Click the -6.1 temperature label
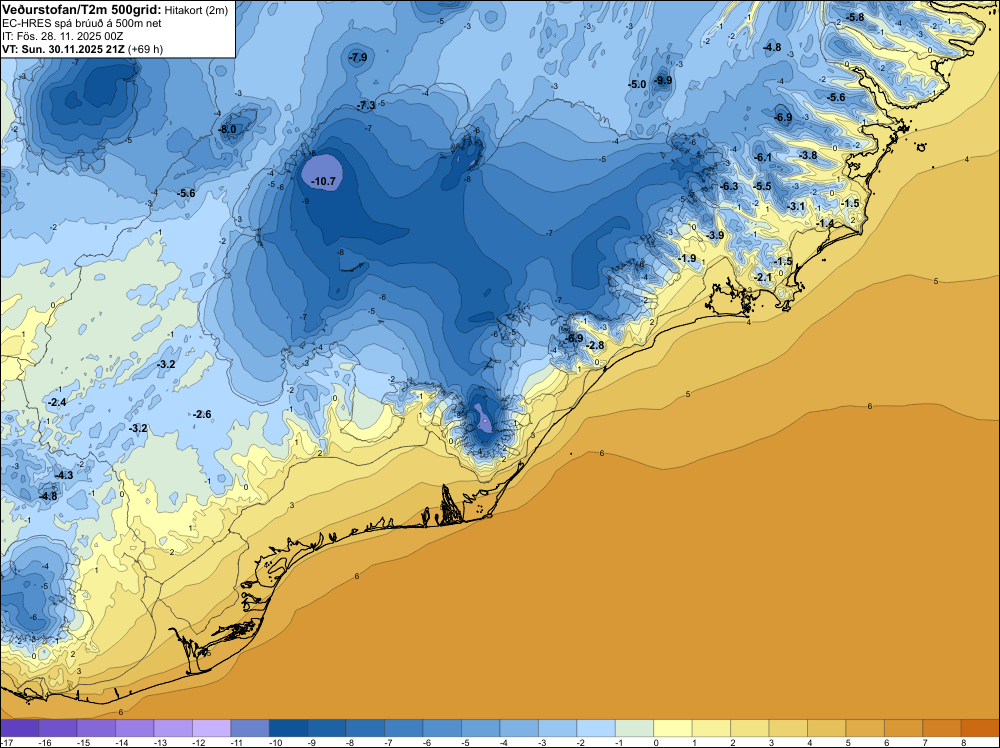 point(763,158)
